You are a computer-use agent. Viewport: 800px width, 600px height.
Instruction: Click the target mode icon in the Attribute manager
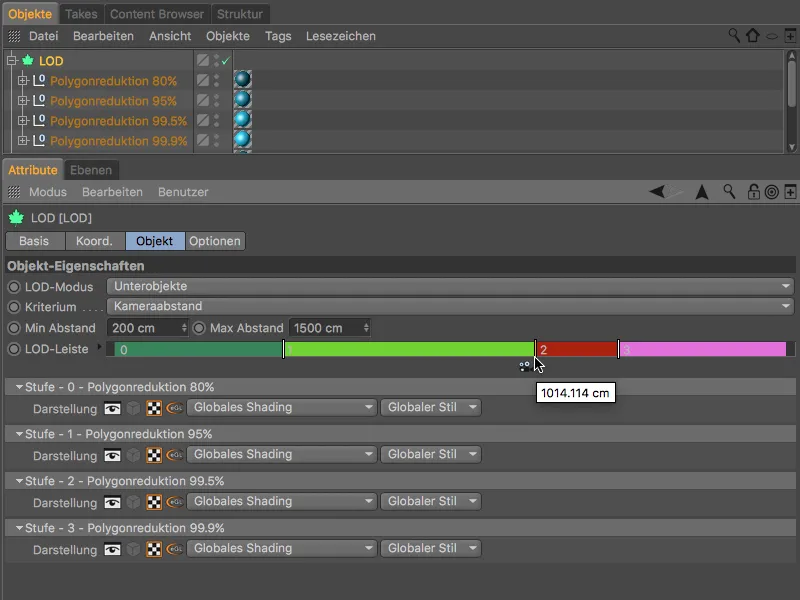click(x=772, y=192)
